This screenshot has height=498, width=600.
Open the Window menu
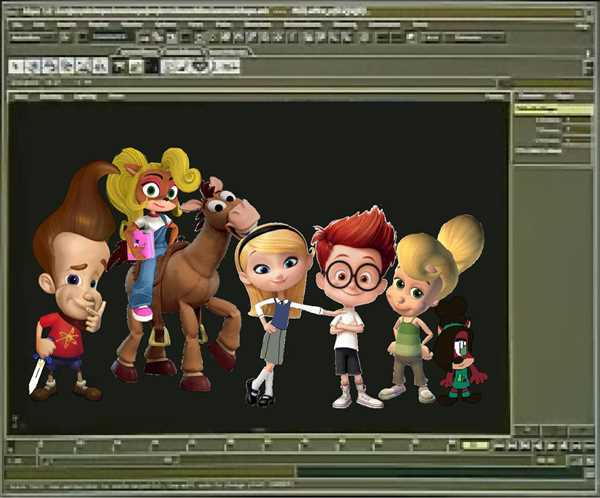pos(165,25)
